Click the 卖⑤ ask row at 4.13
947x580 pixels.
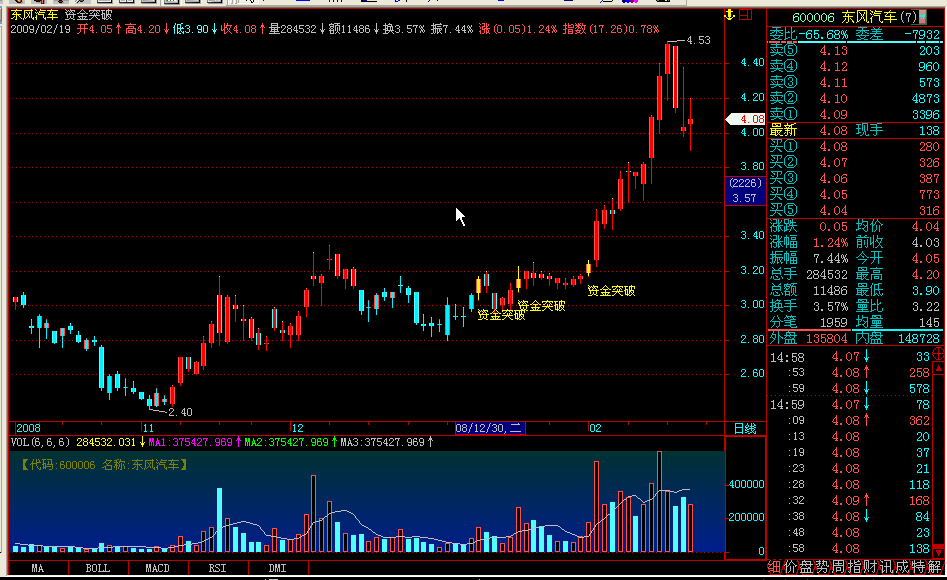855,51
